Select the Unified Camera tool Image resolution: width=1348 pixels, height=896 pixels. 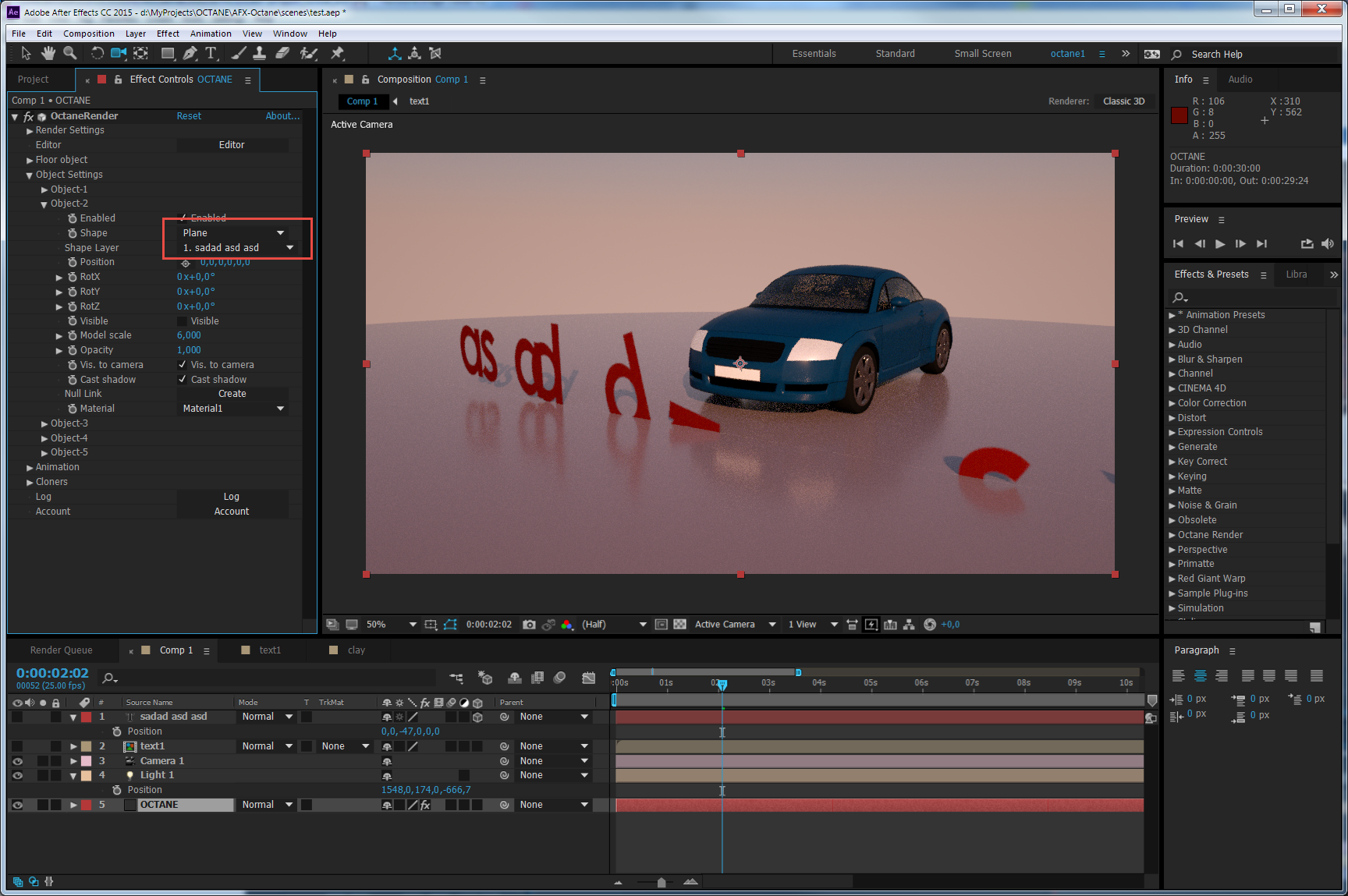coord(119,53)
